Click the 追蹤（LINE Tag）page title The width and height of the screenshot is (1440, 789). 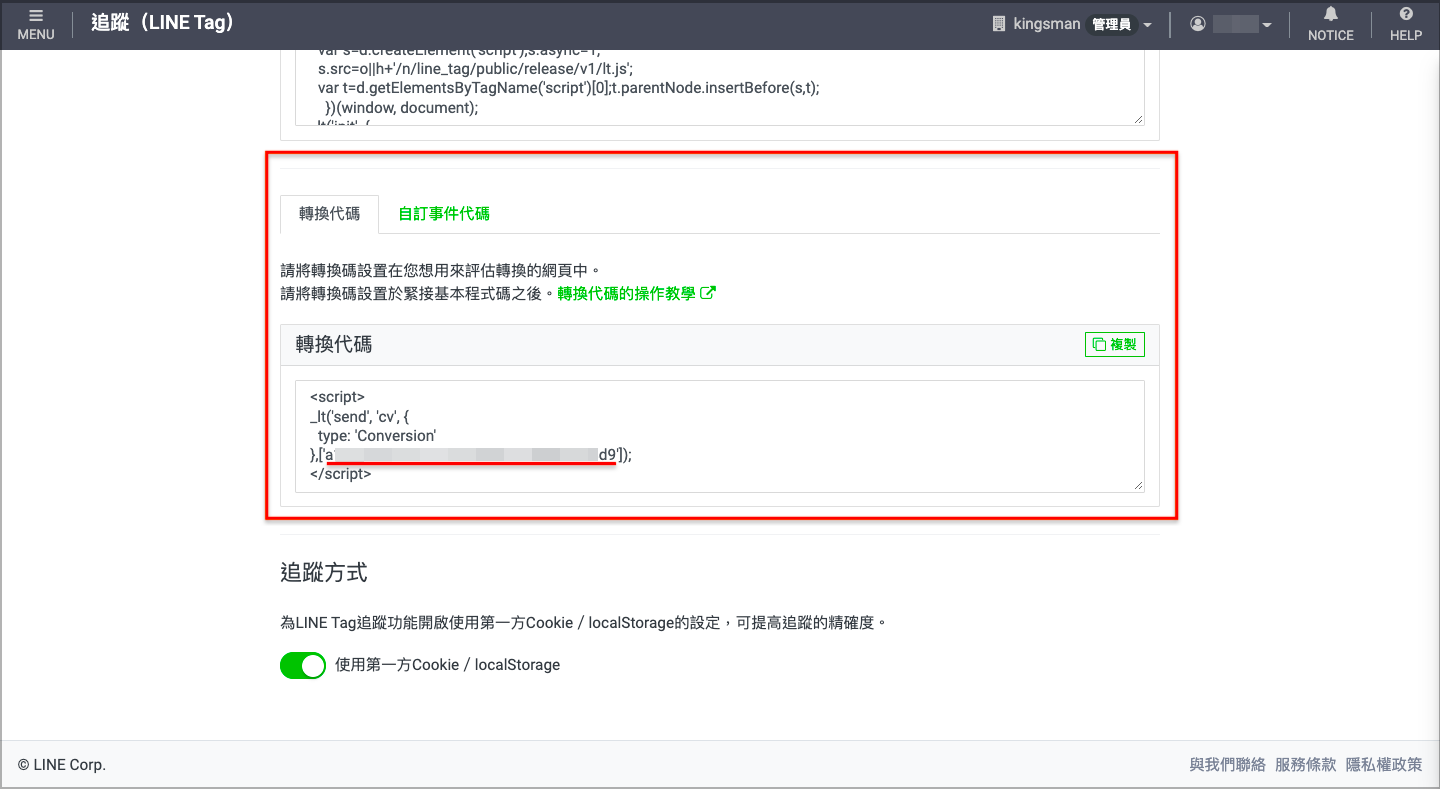162,21
